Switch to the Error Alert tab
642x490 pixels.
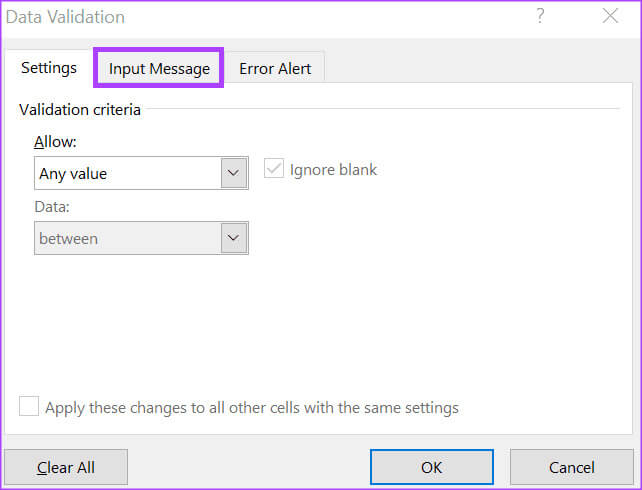(275, 68)
